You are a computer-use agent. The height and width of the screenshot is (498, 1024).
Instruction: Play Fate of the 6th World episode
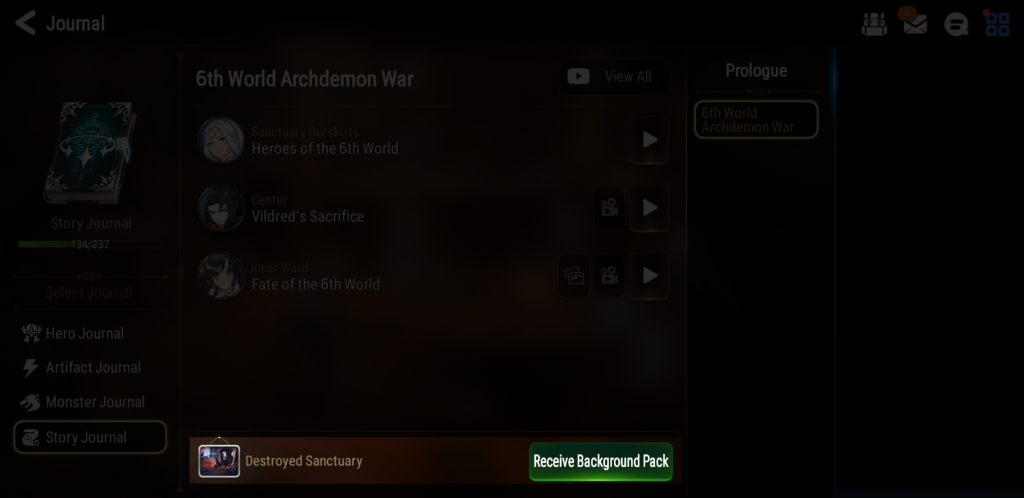coord(649,275)
